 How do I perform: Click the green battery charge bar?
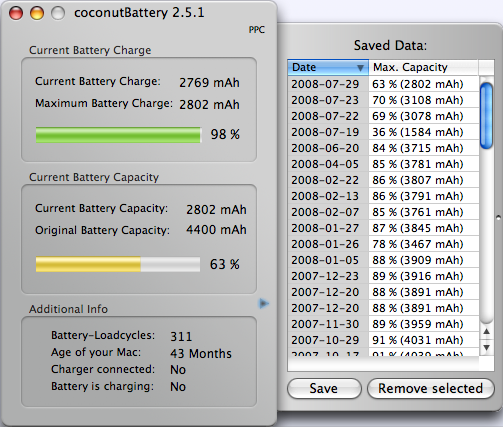(x=118, y=135)
